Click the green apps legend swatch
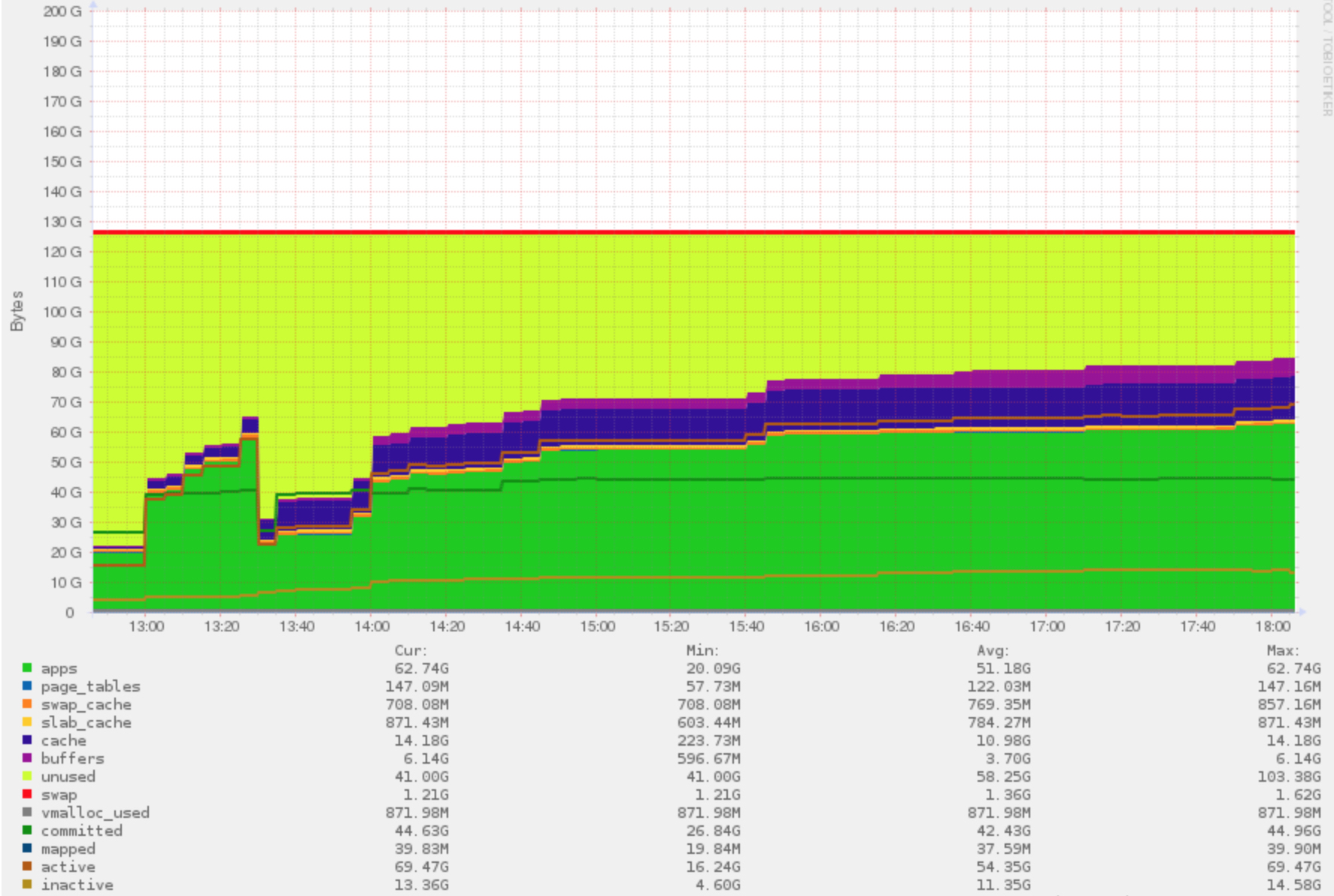This screenshot has width=1334, height=896. (27, 667)
